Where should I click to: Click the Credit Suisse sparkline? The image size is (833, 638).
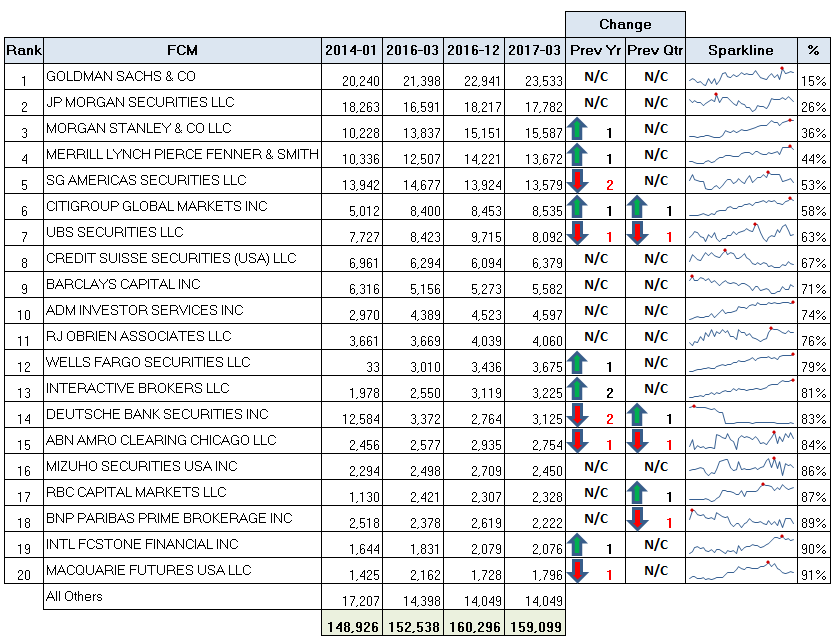click(x=742, y=259)
